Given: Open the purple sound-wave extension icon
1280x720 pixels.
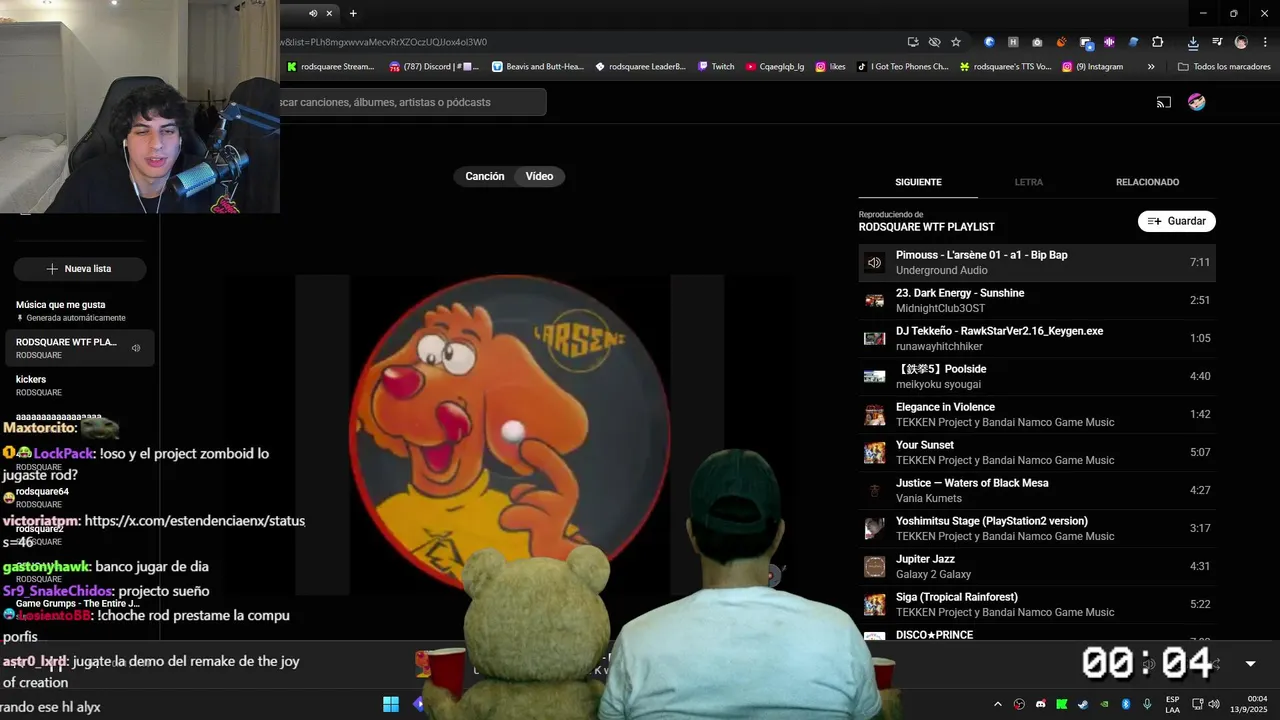Looking at the screenshot, I should (1109, 42).
